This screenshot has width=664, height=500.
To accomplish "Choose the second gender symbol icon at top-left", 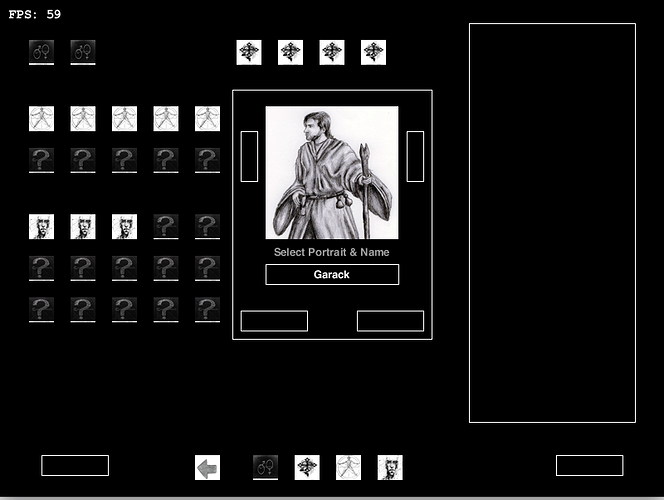I will 83,52.
